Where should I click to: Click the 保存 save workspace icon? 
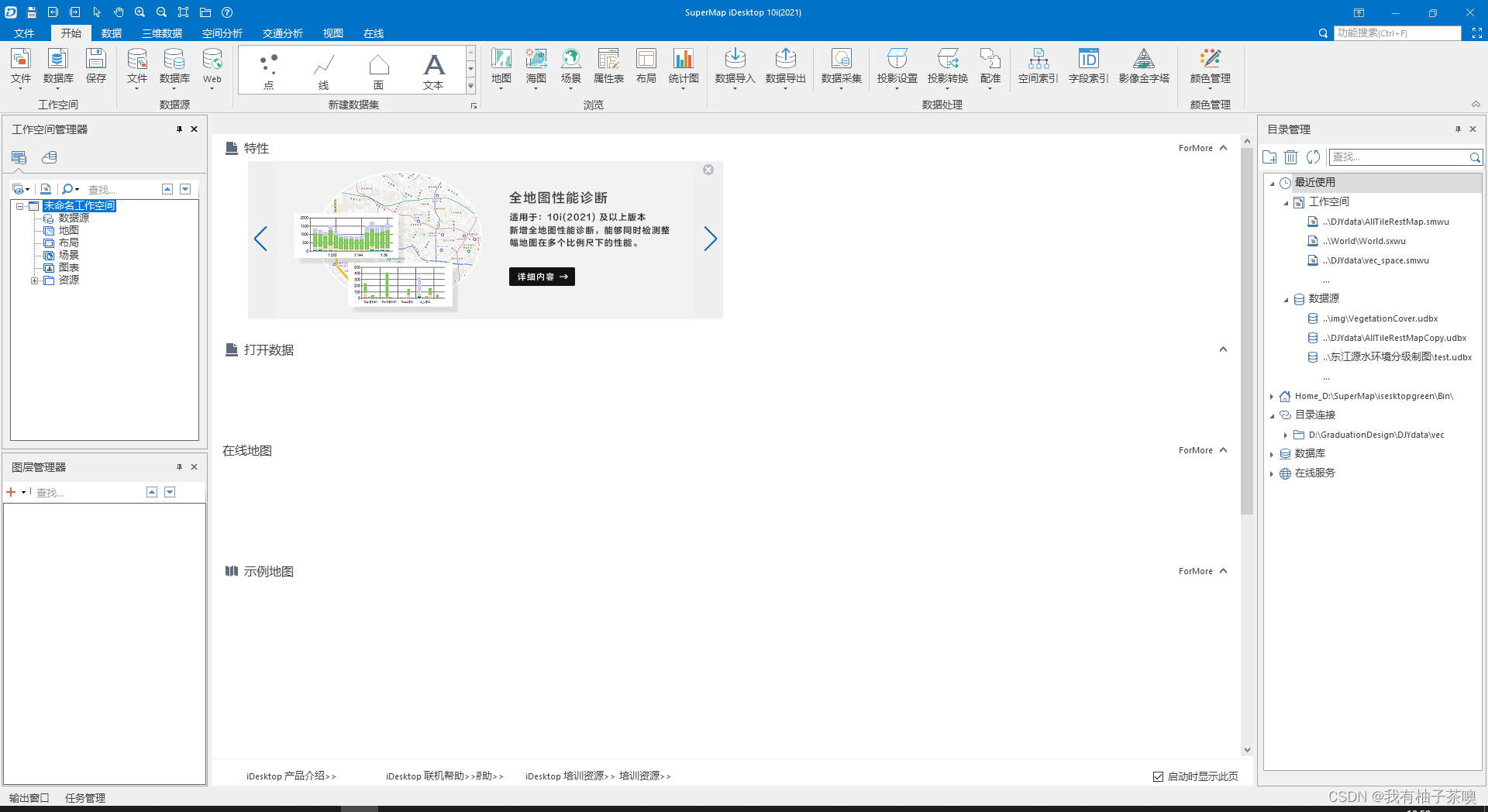pyautogui.click(x=96, y=67)
